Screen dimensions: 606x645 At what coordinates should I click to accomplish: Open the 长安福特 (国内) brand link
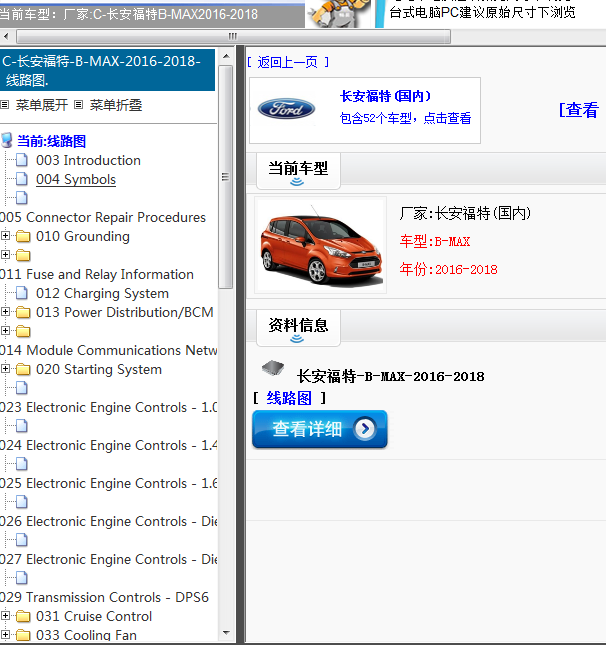pyautogui.click(x=385, y=96)
